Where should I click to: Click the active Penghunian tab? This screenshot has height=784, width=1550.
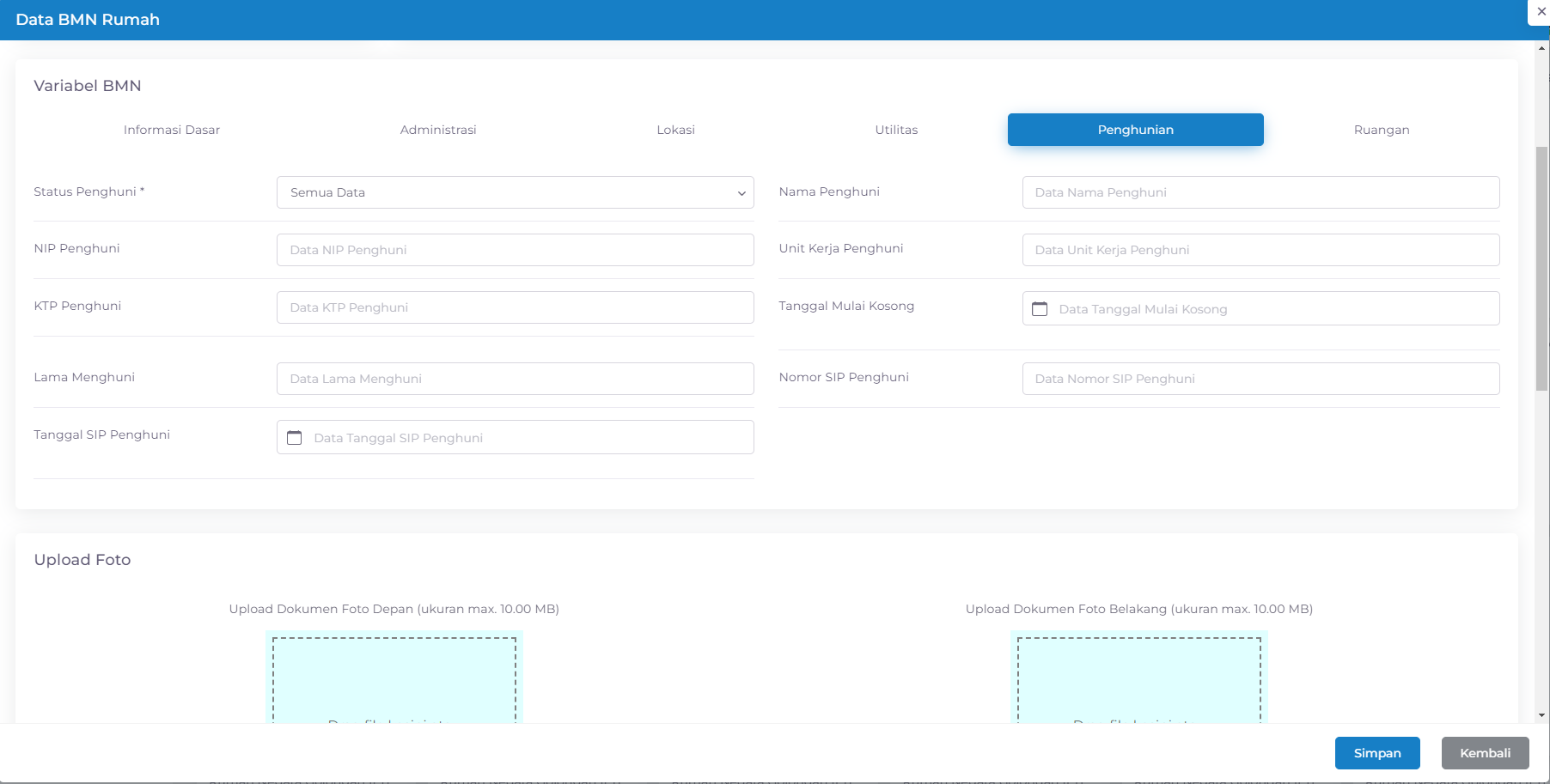1136,130
